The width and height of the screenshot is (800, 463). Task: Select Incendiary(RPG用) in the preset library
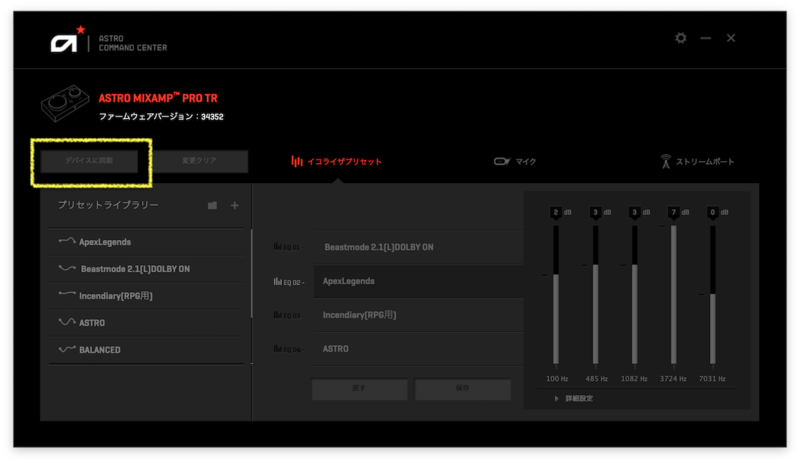[x=146, y=296]
